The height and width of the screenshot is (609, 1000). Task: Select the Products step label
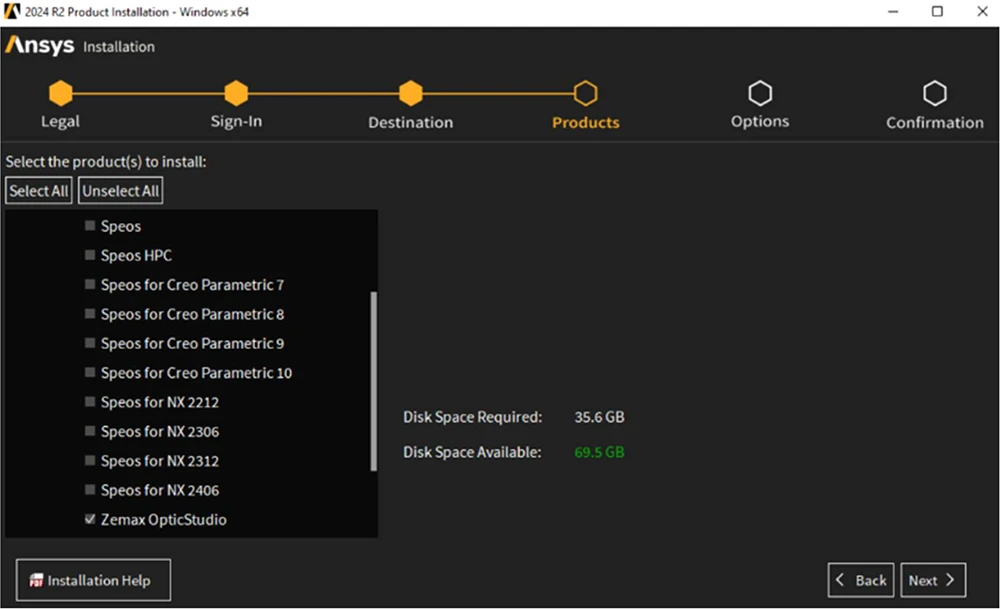click(585, 122)
